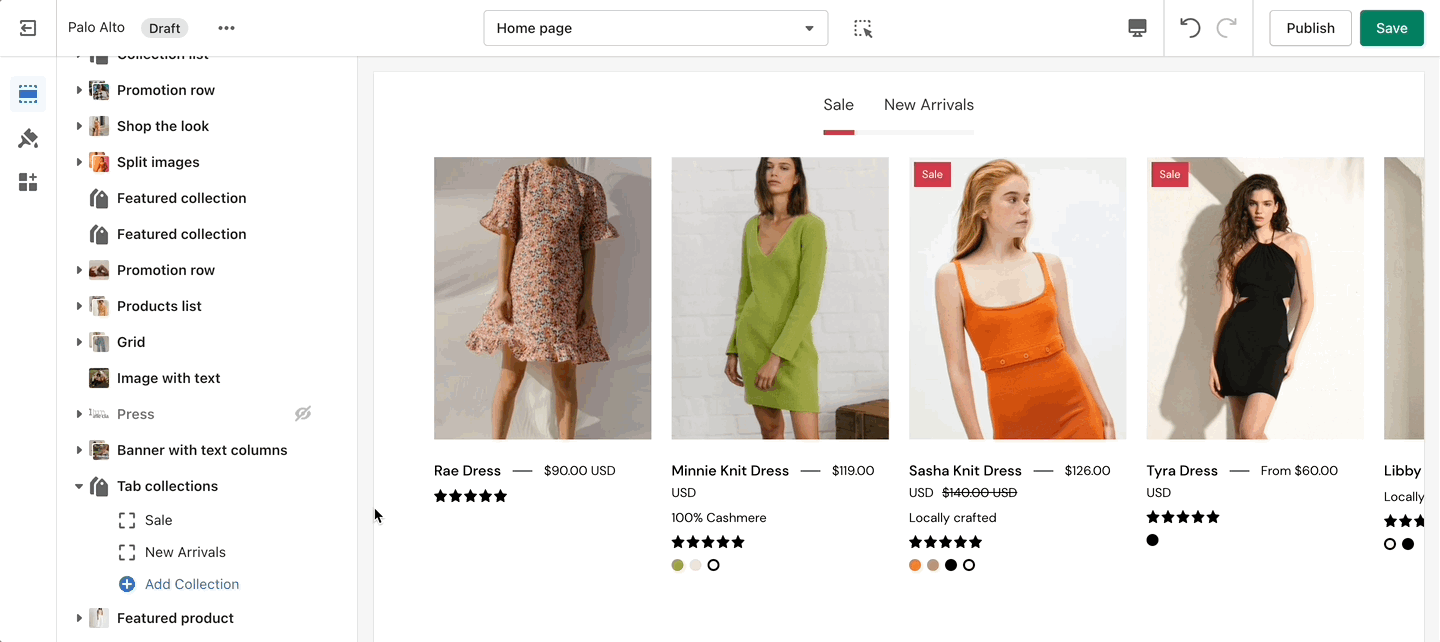Screen dimensions: 1440x642
Task: Expand the Products list section
Action: coord(79,306)
